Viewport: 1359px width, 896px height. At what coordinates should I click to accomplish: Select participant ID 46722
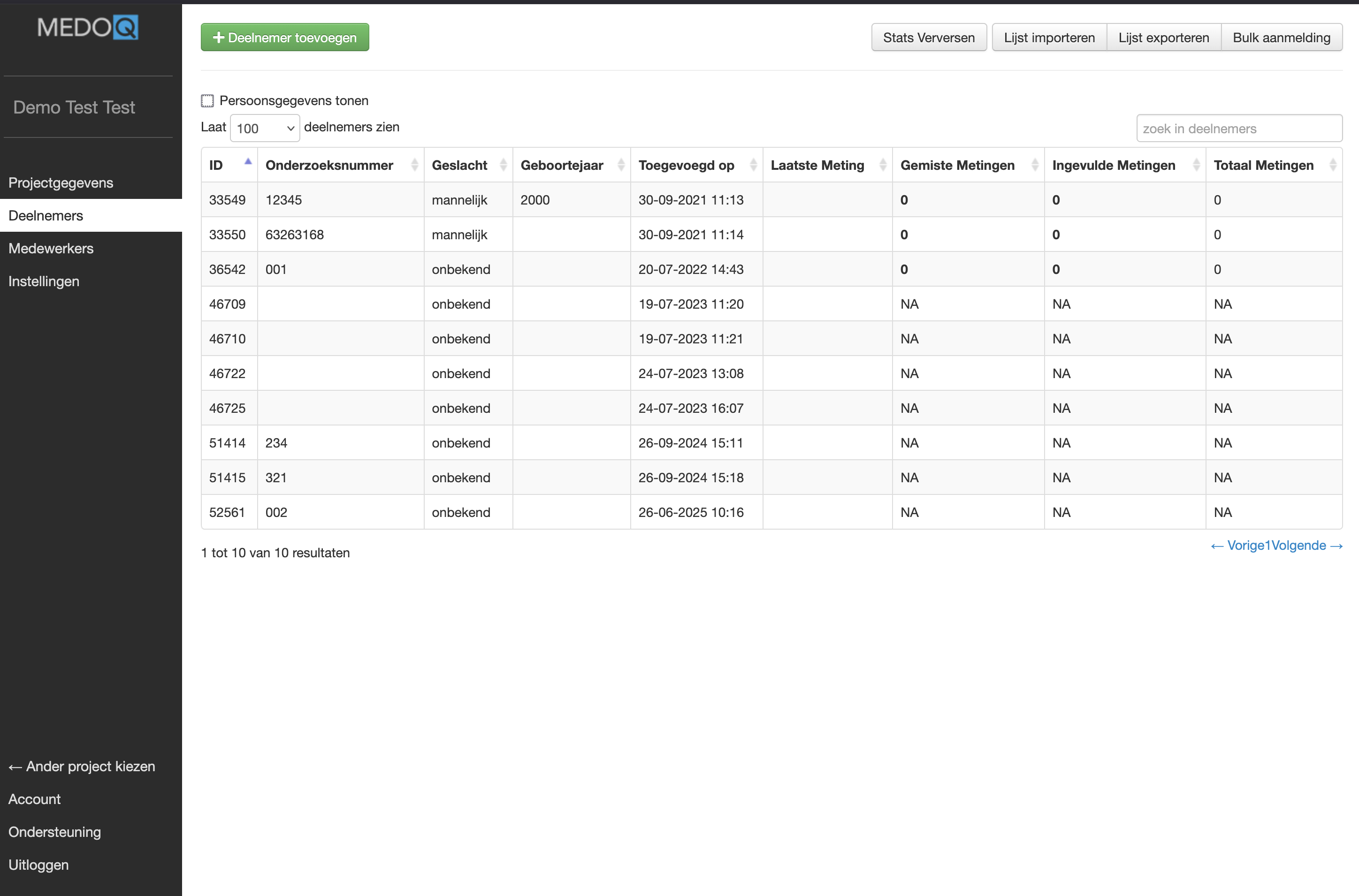click(228, 374)
